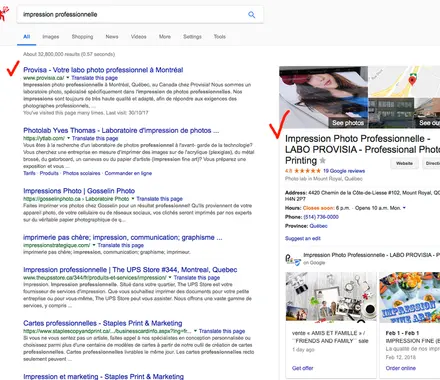Select the All tab
The width and height of the screenshot is (440, 380).
(x=27, y=37)
